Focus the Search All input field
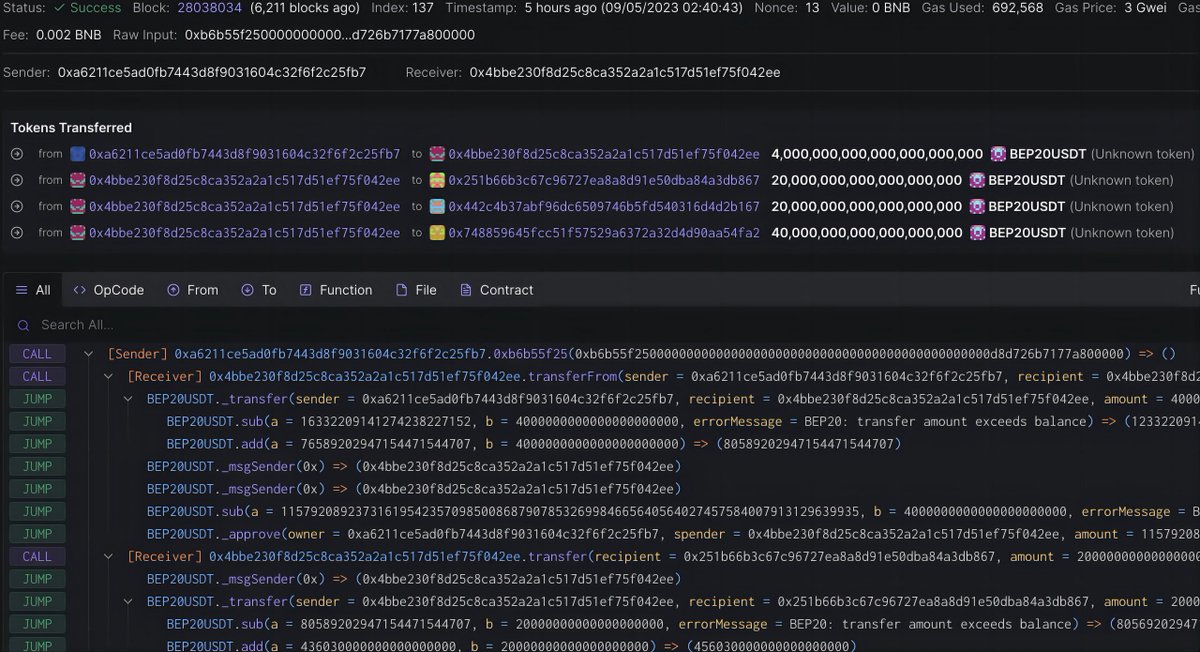 (600, 325)
